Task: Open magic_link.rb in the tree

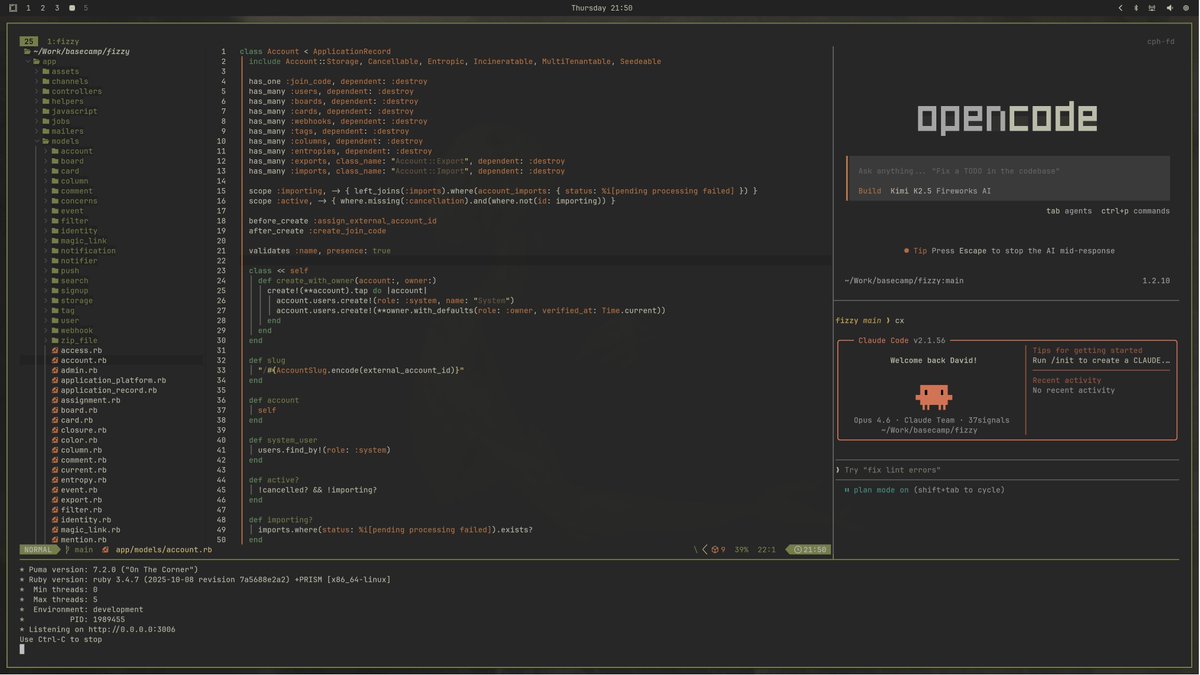Action: coord(90,531)
